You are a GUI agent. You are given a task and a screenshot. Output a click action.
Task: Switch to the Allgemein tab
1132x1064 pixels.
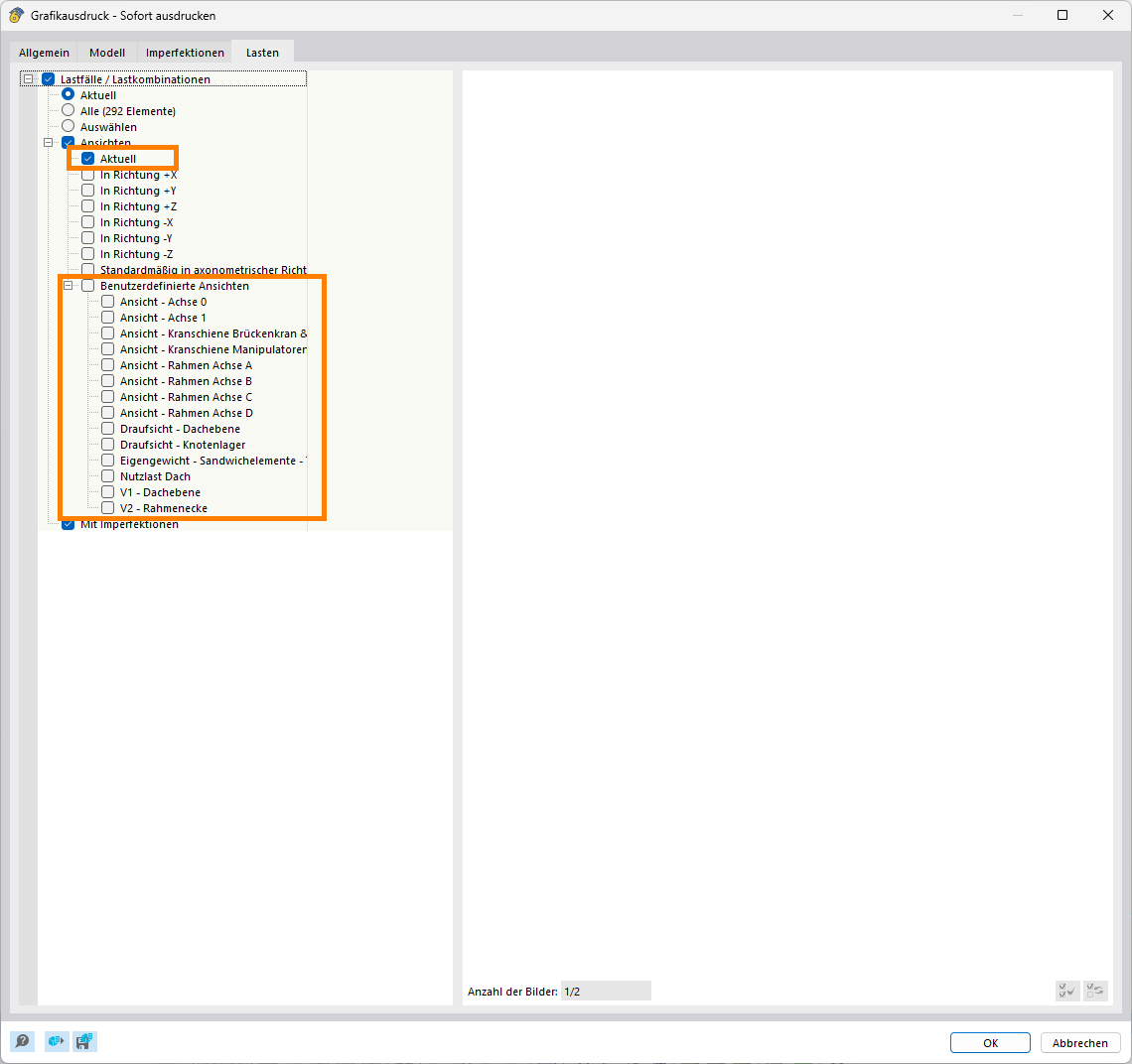44,53
